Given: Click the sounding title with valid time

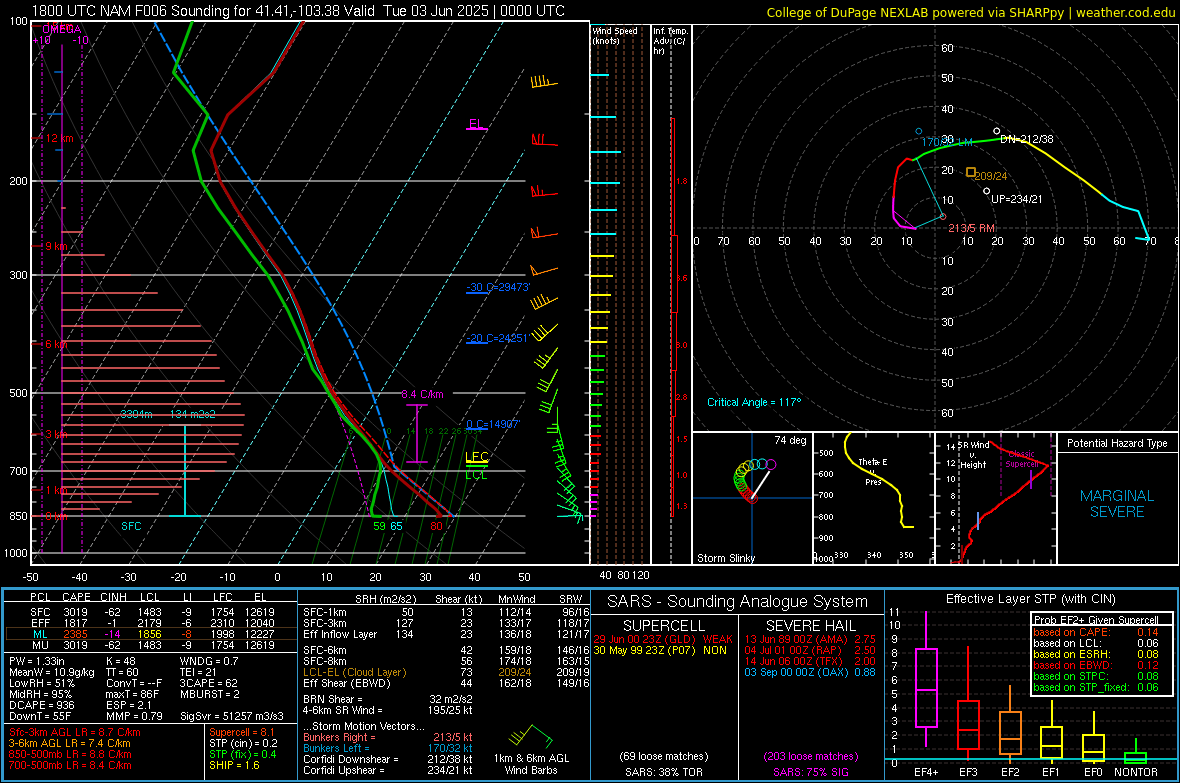Looking at the screenshot, I should [298, 11].
